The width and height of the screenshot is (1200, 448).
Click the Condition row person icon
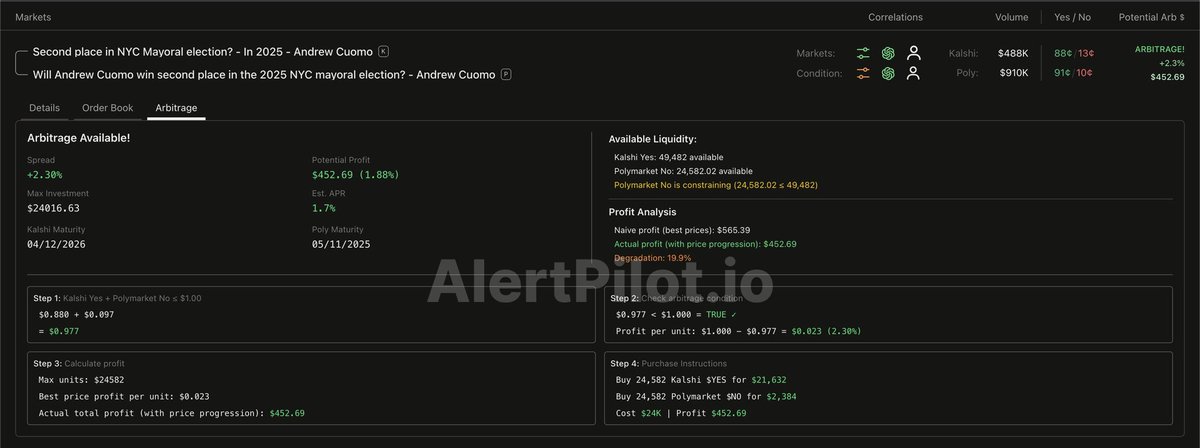pos(913,73)
